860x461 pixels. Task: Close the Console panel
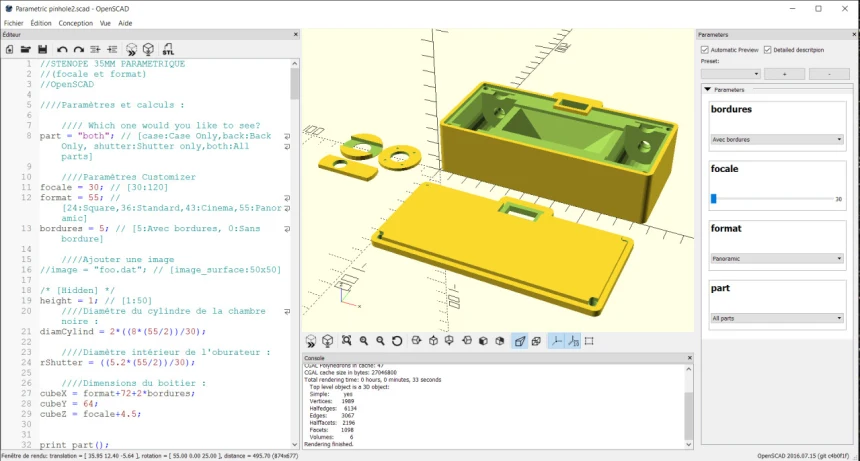point(689,358)
